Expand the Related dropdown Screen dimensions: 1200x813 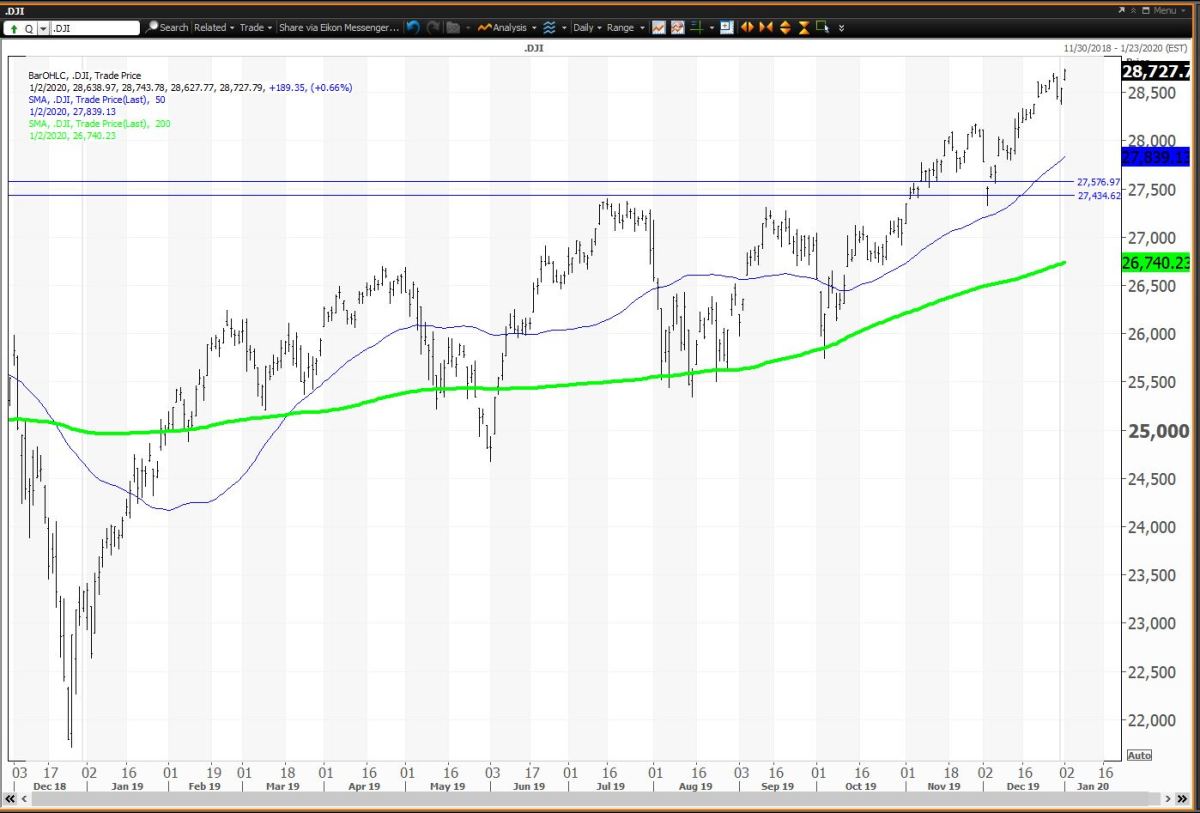[211, 27]
